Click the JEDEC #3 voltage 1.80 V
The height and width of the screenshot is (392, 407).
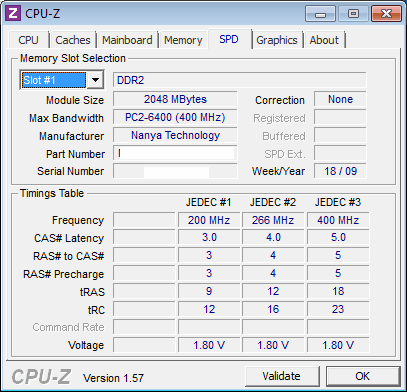pos(338,345)
